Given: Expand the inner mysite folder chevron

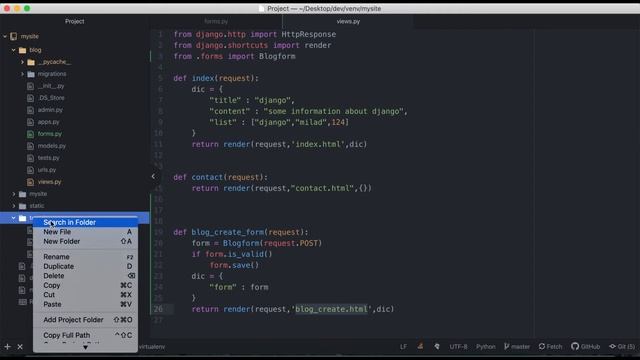Looking at the screenshot, I should click(13, 194).
